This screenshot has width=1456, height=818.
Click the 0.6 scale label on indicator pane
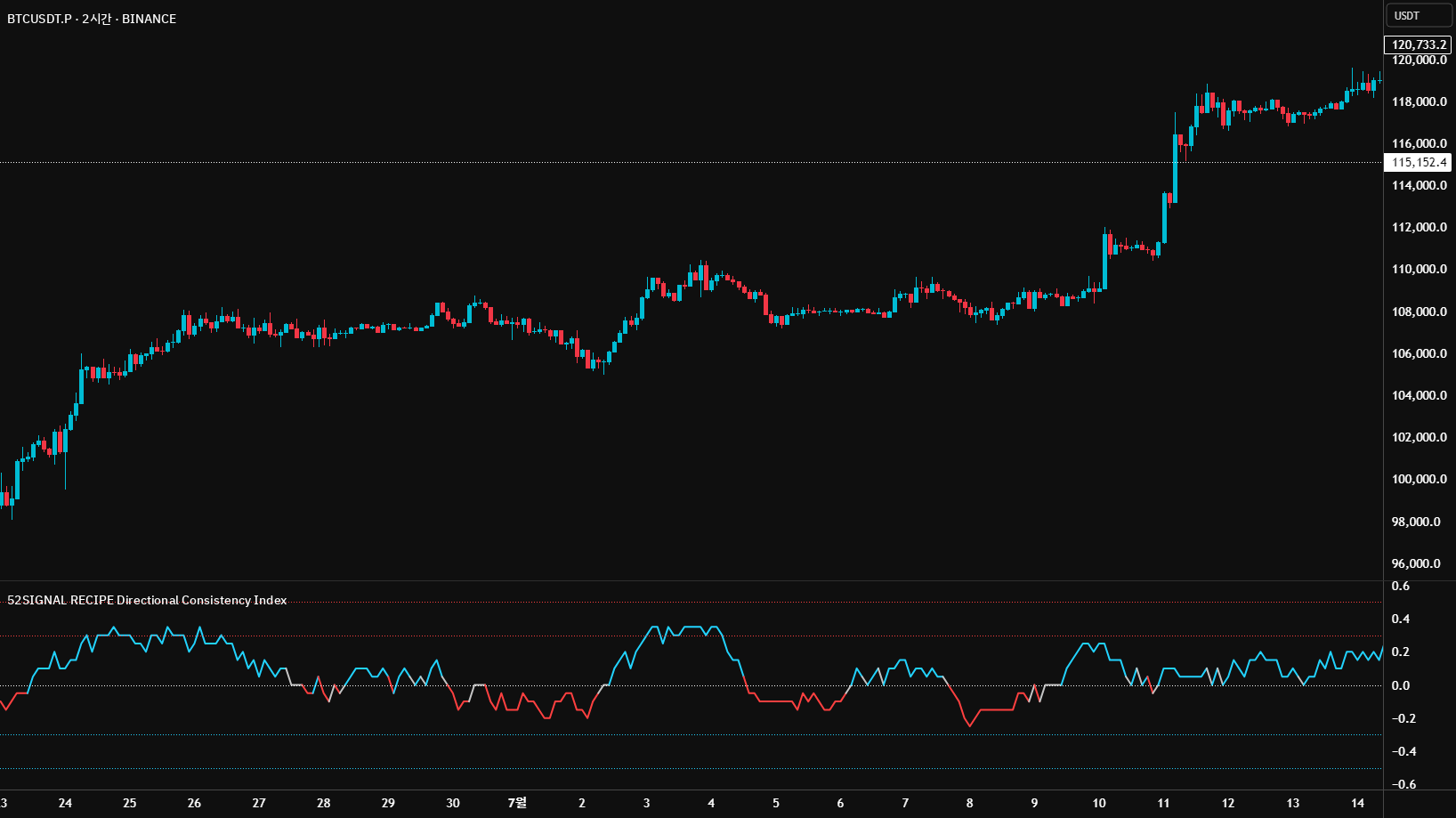pos(1401,586)
